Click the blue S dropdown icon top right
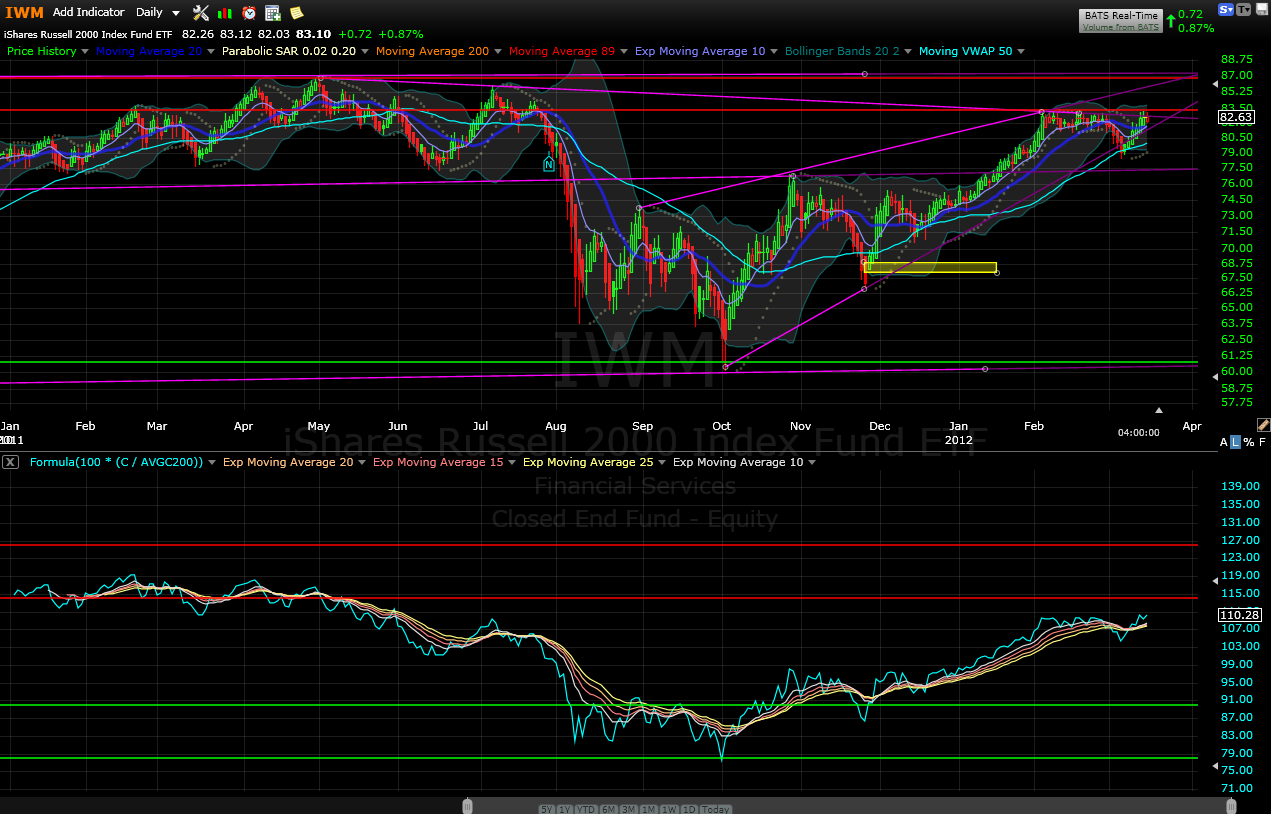Screen dimensions: 1272x814 pyautogui.click(x=1226, y=9)
